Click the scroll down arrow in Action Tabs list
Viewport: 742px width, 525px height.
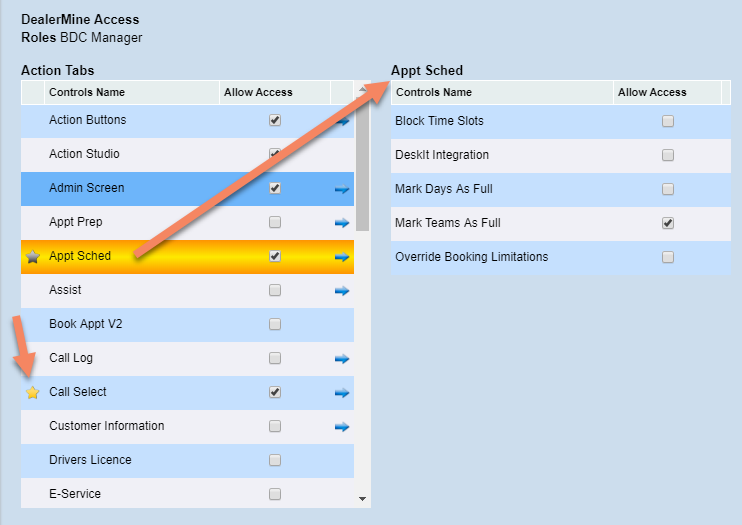point(362,497)
